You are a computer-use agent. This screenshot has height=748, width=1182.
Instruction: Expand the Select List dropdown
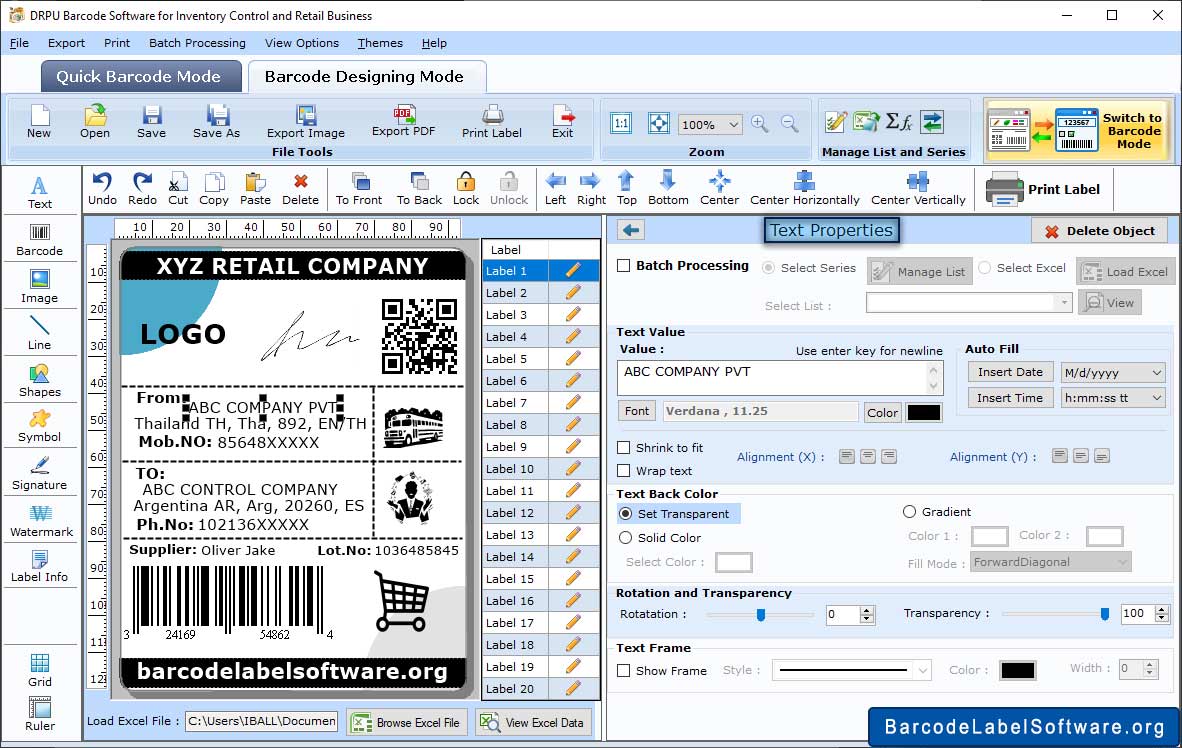pos(1063,303)
